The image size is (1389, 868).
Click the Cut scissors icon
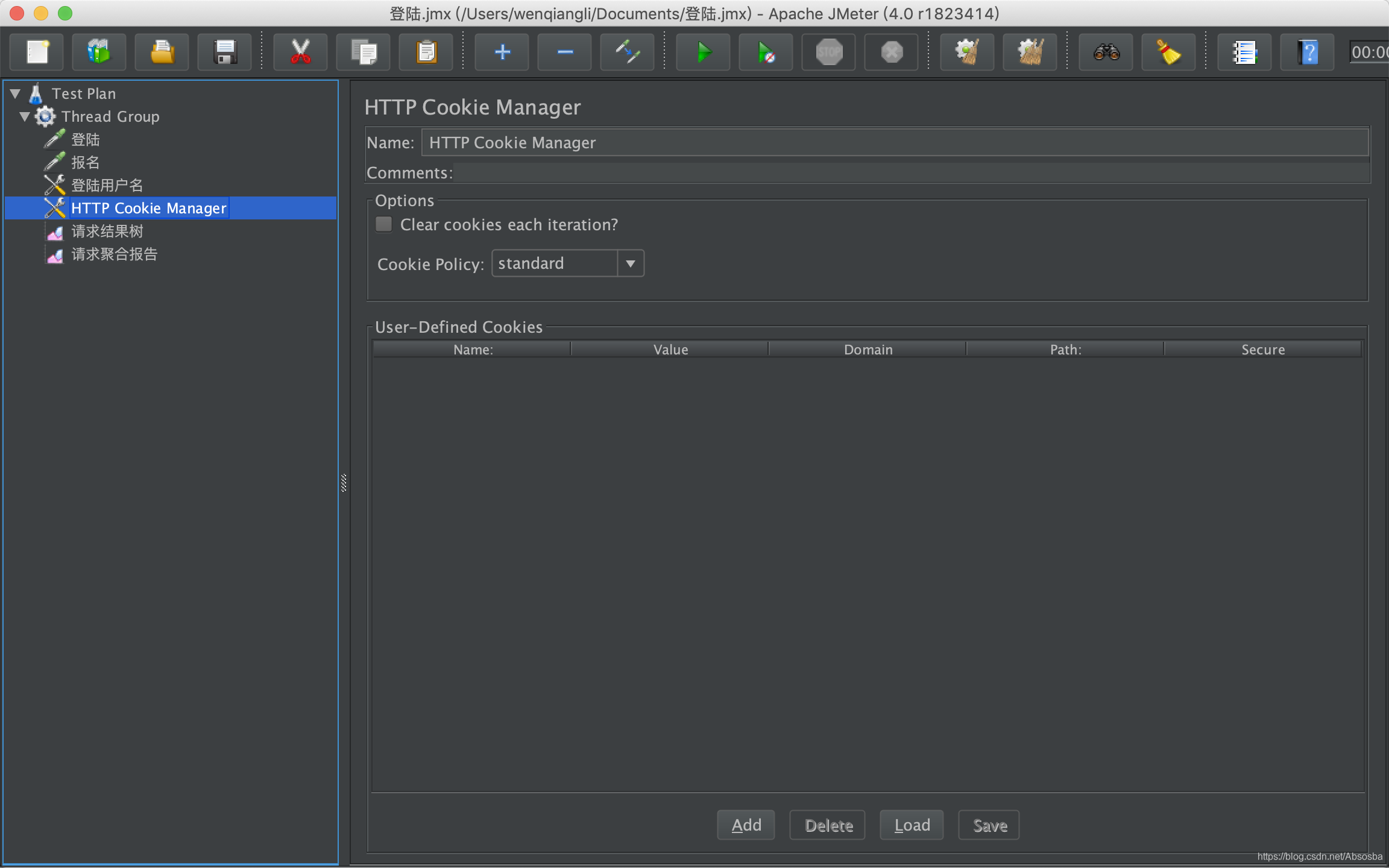[300, 52]
